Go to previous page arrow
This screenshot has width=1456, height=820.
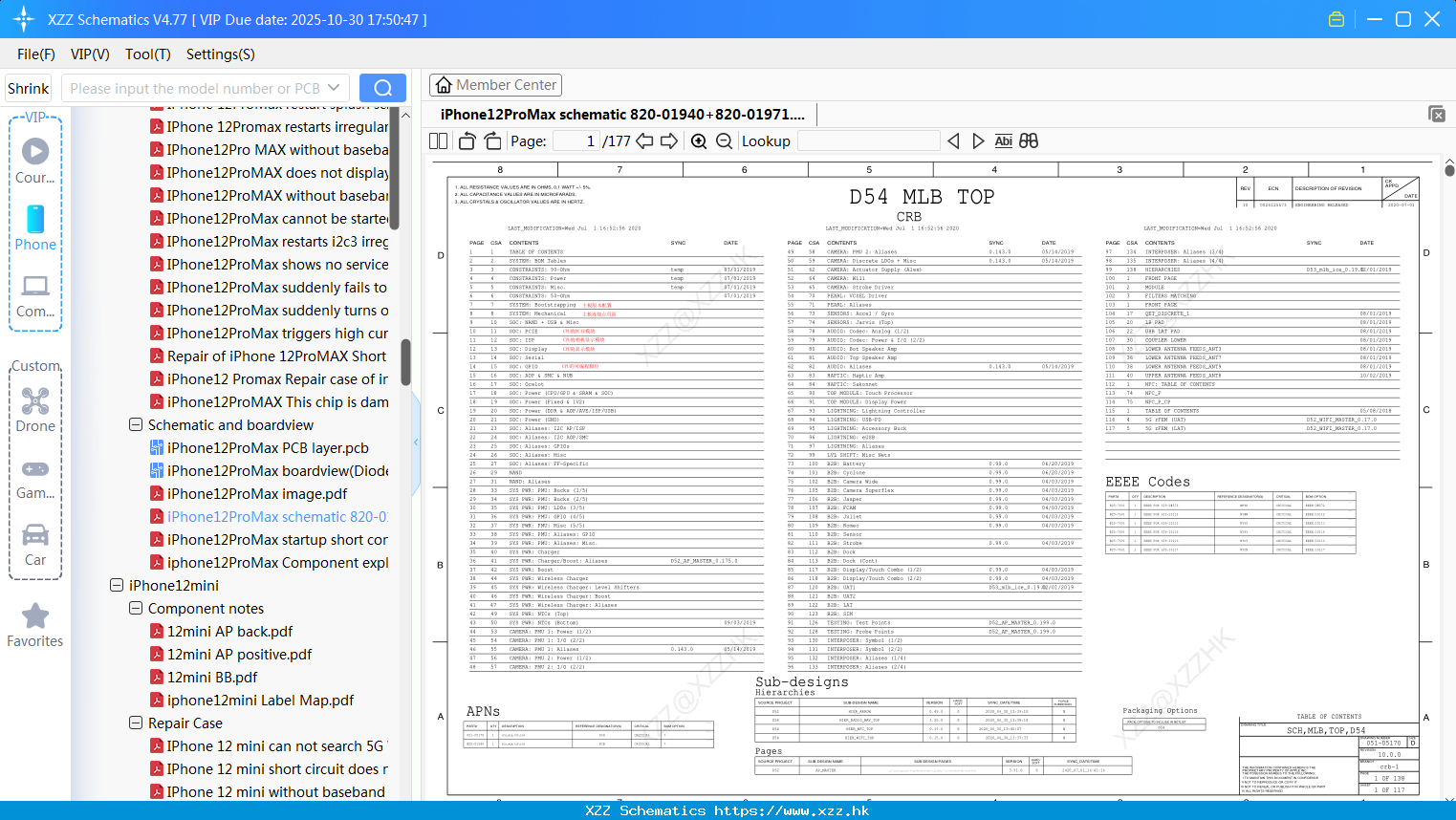pos(644,140)
